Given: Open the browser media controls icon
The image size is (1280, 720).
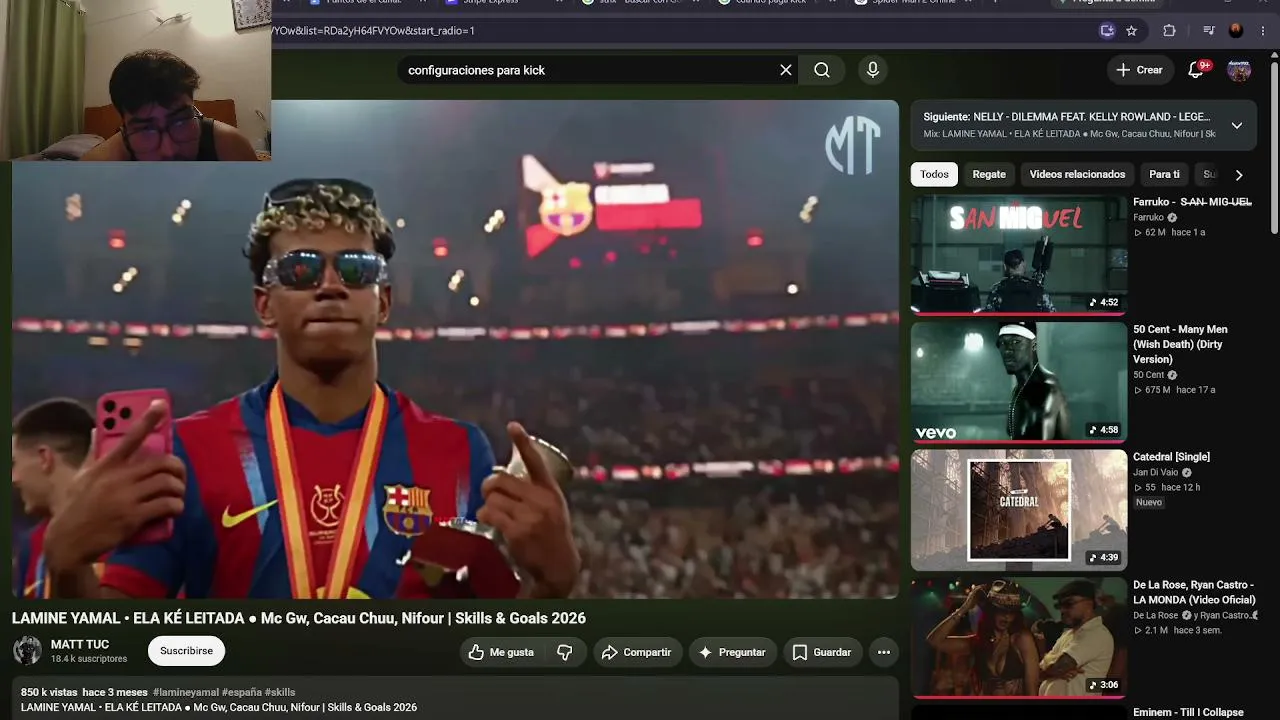Looking at the screenshot, I should pos(1209,31).
